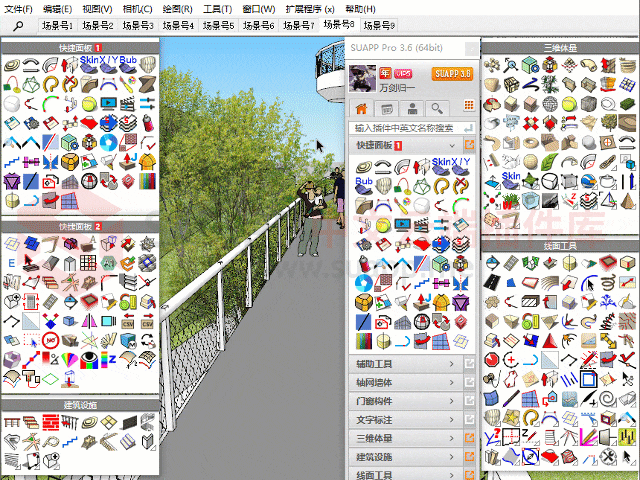The height and width of the screenshot is (480, 640).
Task: Click the magnifier search tab icon
Action: tap(437, 108)
